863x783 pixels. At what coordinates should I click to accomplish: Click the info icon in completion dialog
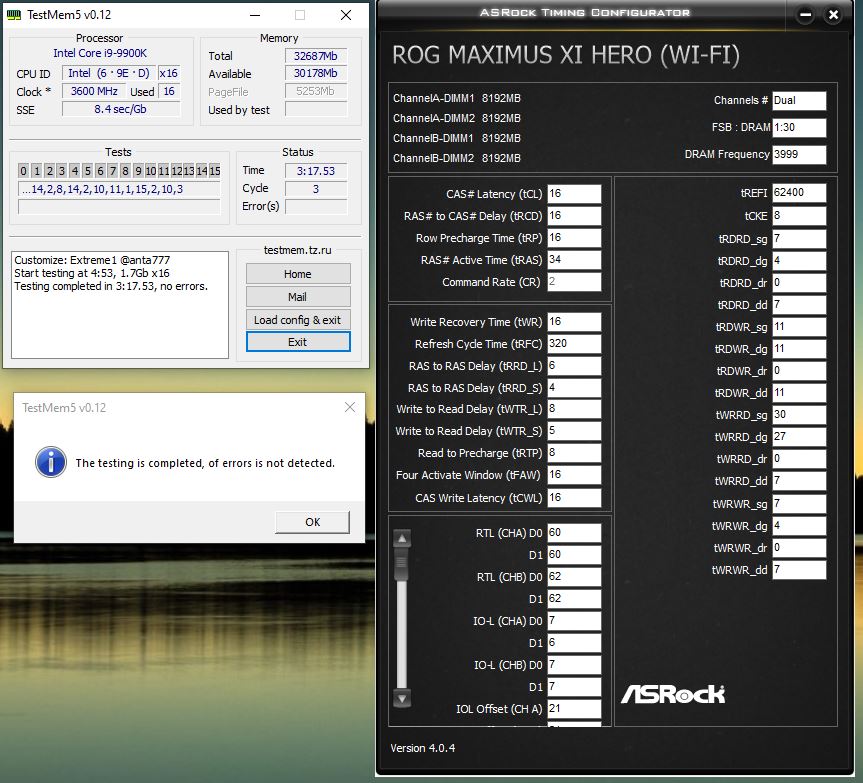coord(51,462)
